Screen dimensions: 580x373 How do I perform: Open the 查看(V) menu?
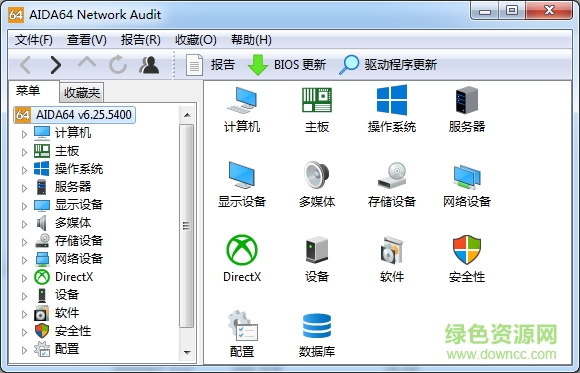pyautogui.click(x=87, y=40)
